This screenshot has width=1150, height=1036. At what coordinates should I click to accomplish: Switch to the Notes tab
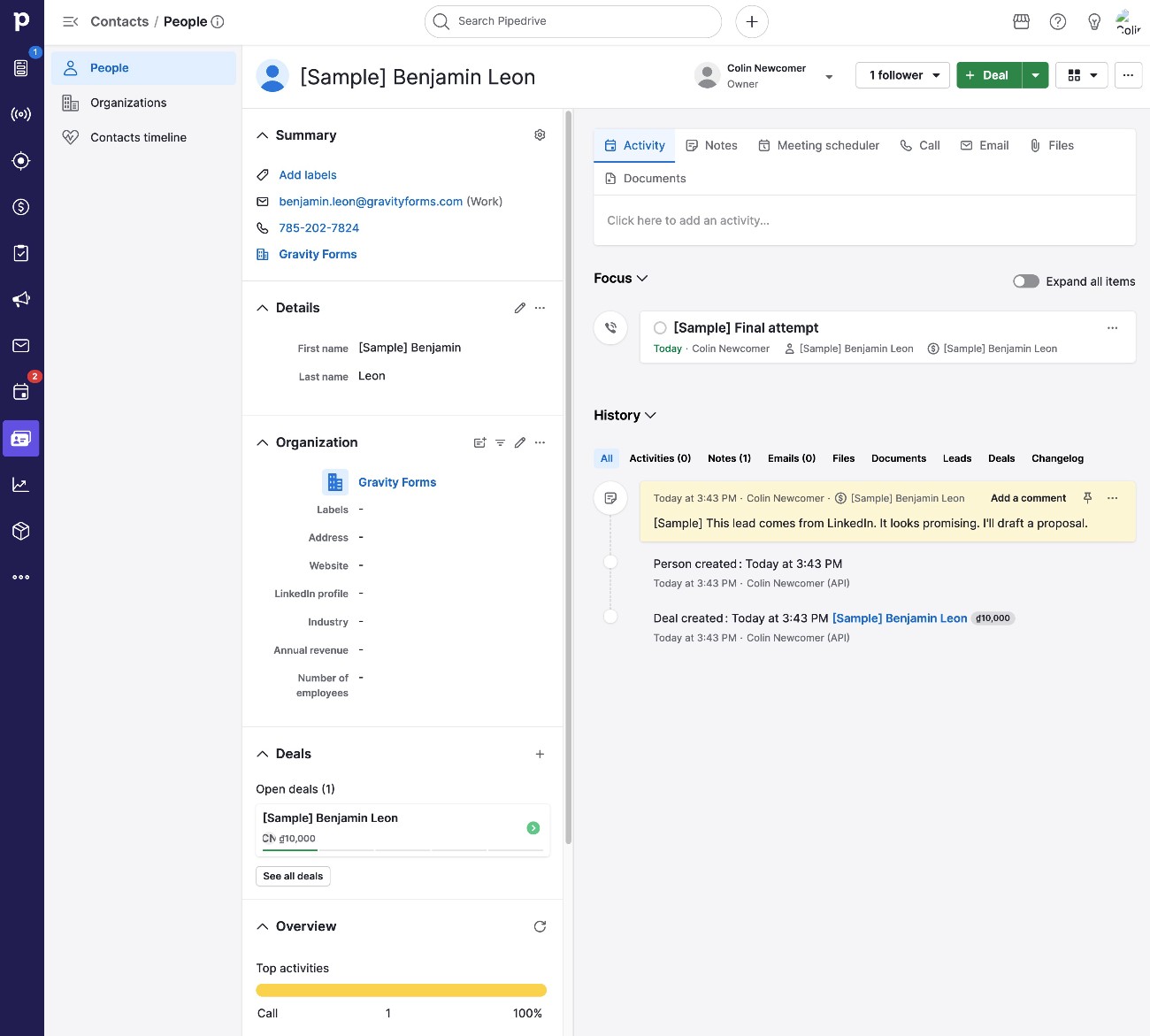pyautogui.click(x=711, y=145)
